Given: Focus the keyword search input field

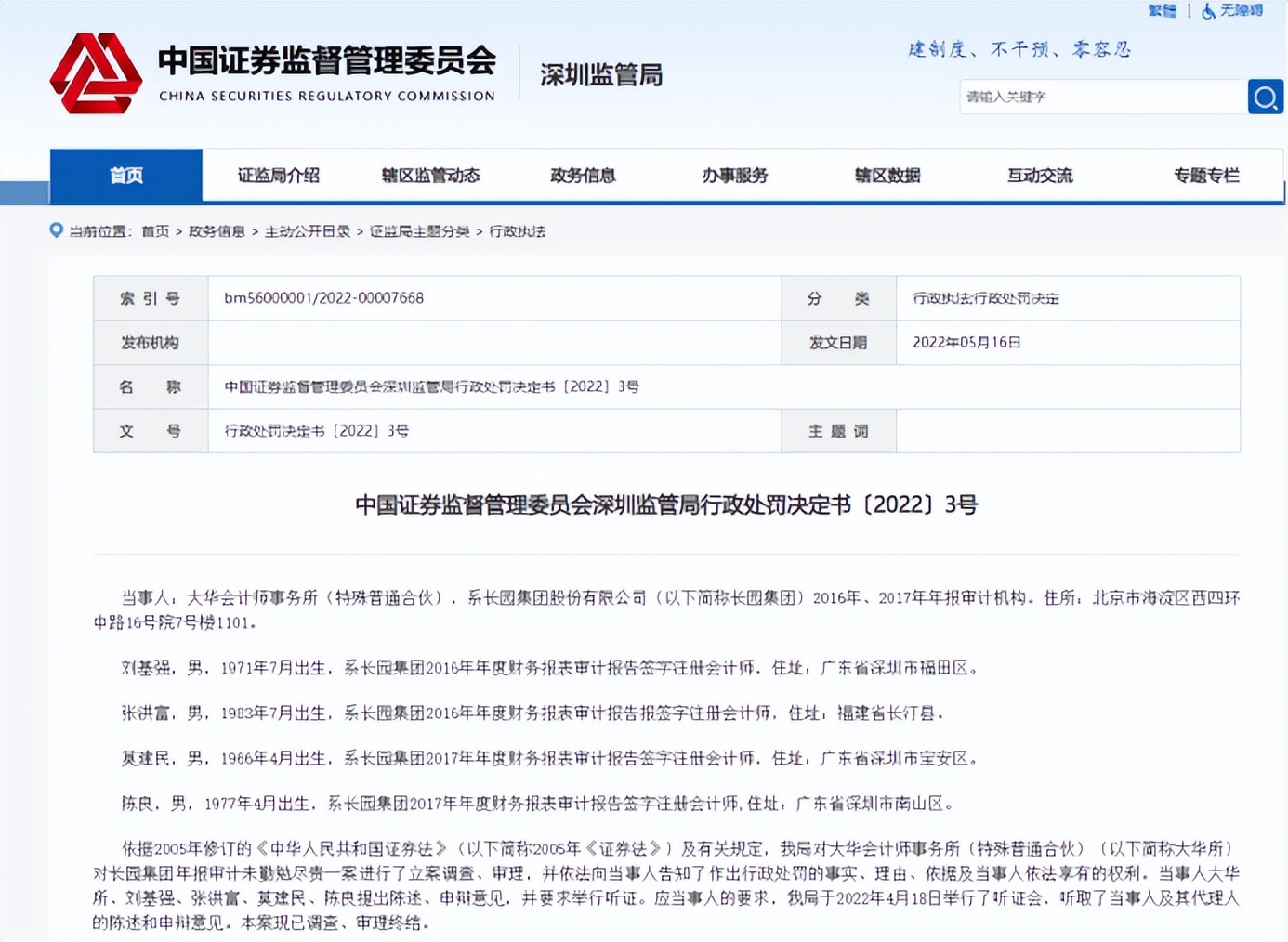Looking at the screenshot, I should coord(1103,97).
